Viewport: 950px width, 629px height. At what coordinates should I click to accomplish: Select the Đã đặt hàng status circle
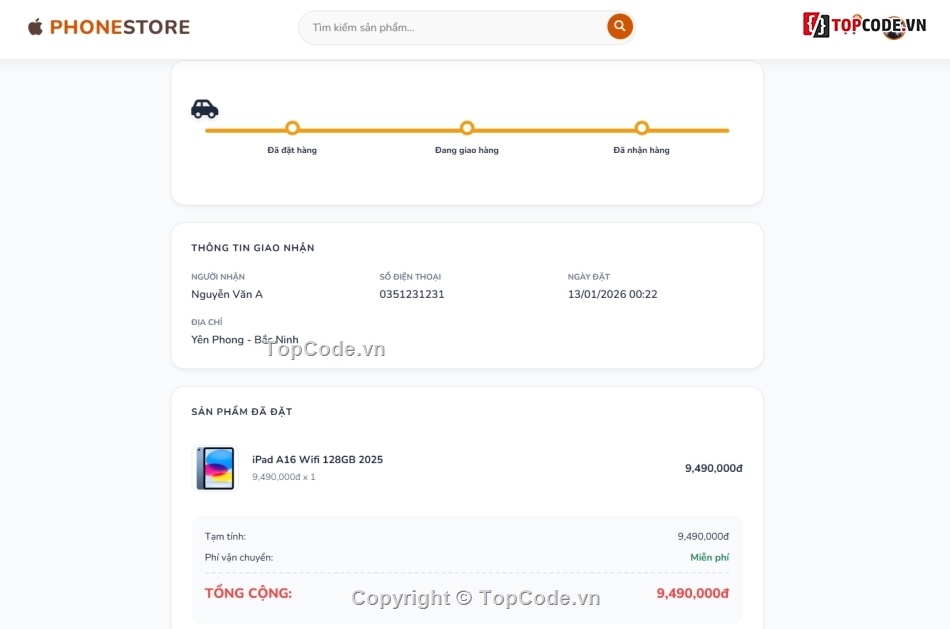click(x=292, y=128)
